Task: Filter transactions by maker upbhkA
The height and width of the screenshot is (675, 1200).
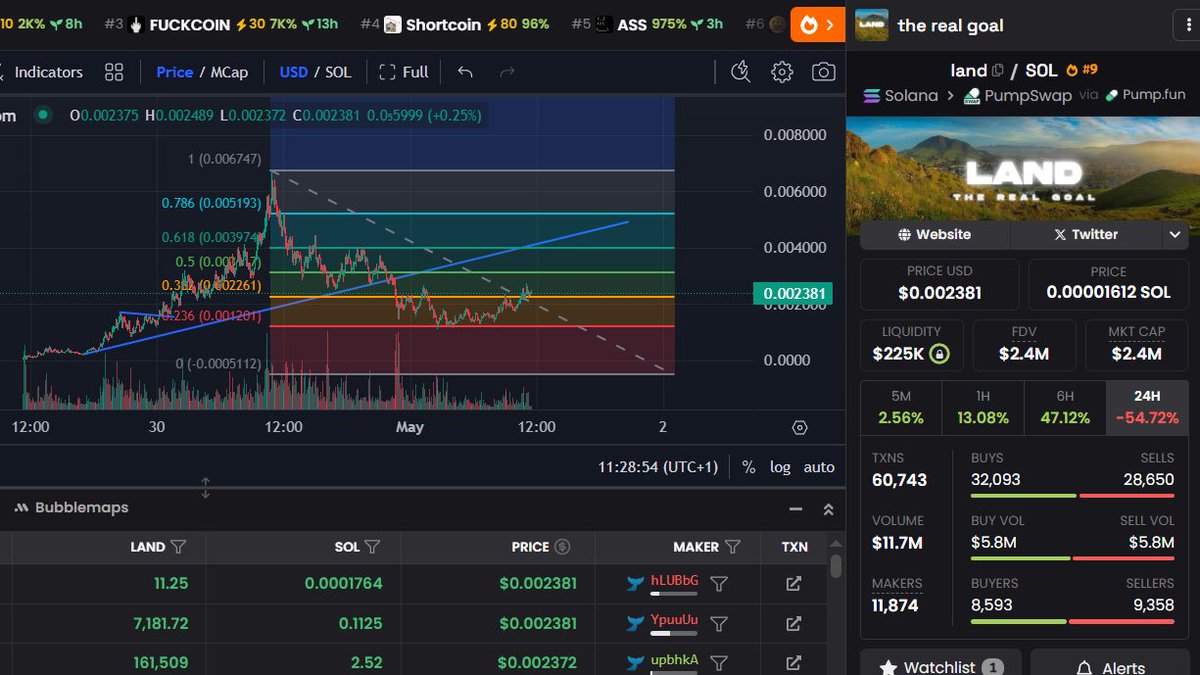Action: pyautogui.click(x=718, y=662)
